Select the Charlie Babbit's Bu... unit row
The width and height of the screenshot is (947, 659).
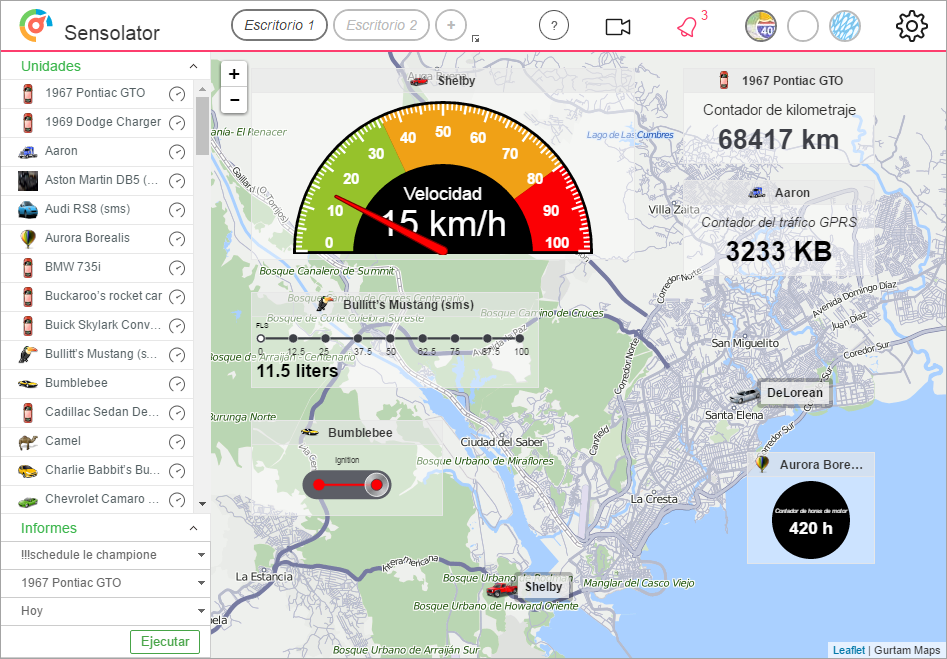tap(97, 471)
